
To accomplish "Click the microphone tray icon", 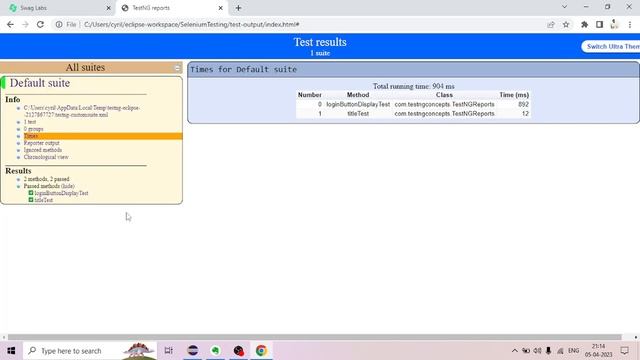I will click(x=549, y=351).
